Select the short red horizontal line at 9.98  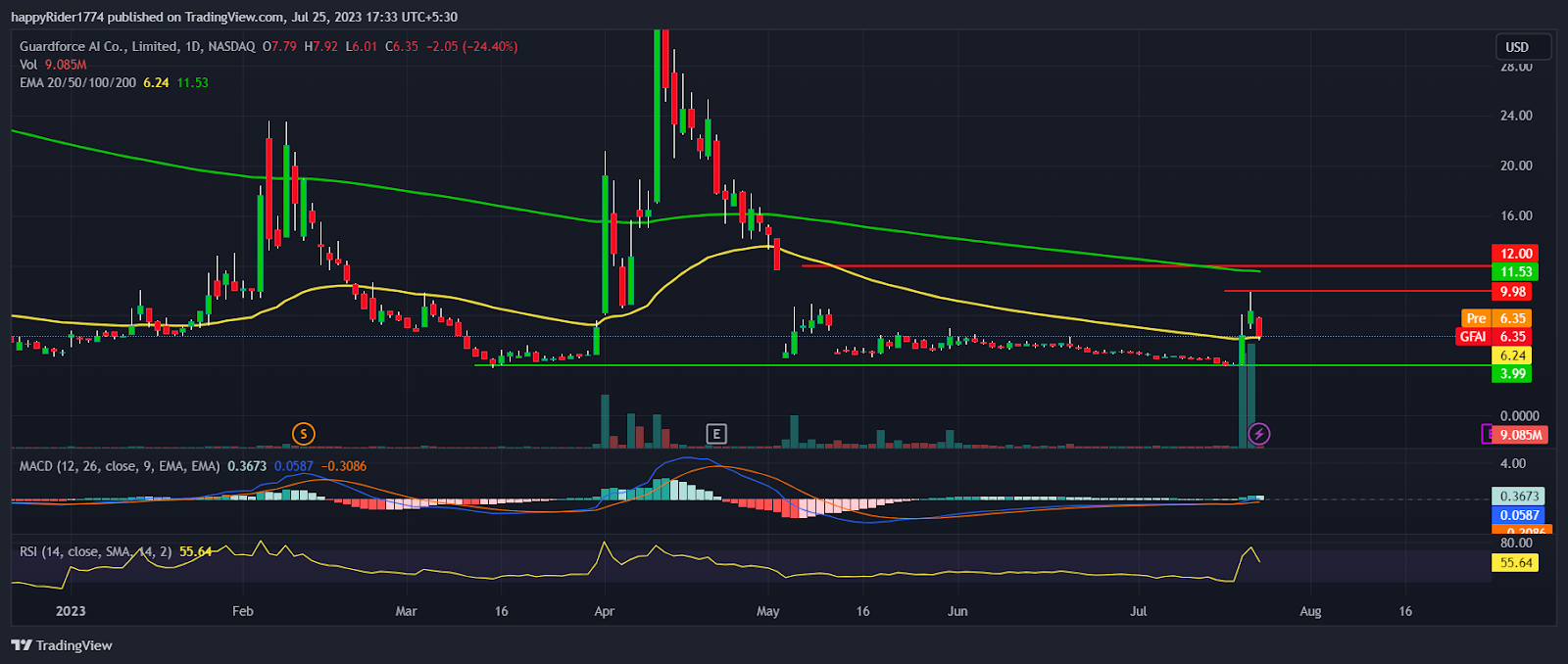(1357, 291)
